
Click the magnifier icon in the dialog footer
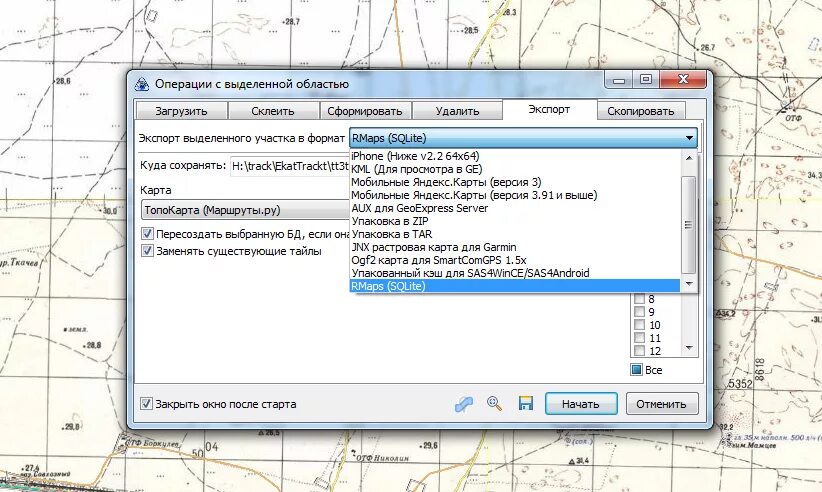pyautogui.click(x=494, y=403)
